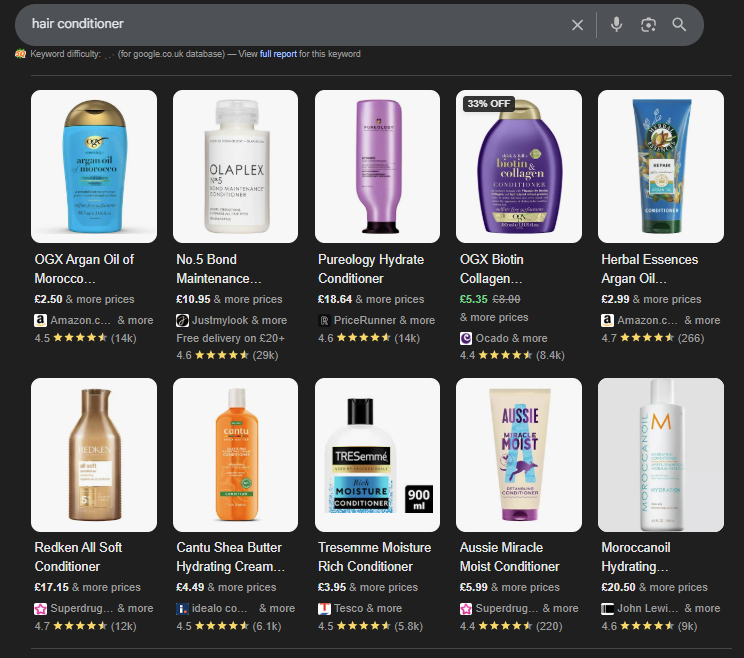Open the OGX Biotin Collagen title
Image resolution: width=744 pixels, height=658 pixels.
coord(492,269)
